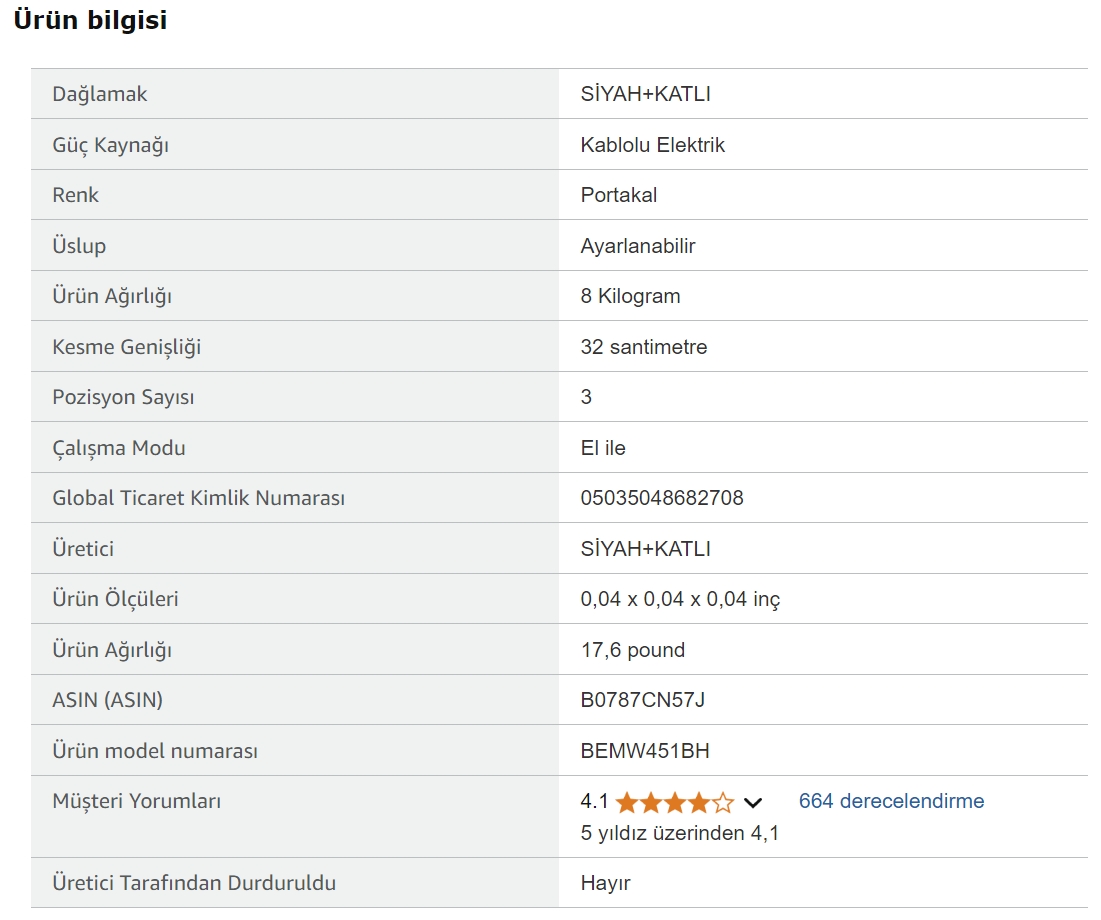The image size is (1101, 920).
Task: Click the Global Ticaret Kimlik Numarası value
Action: click(x=662, y=498)
